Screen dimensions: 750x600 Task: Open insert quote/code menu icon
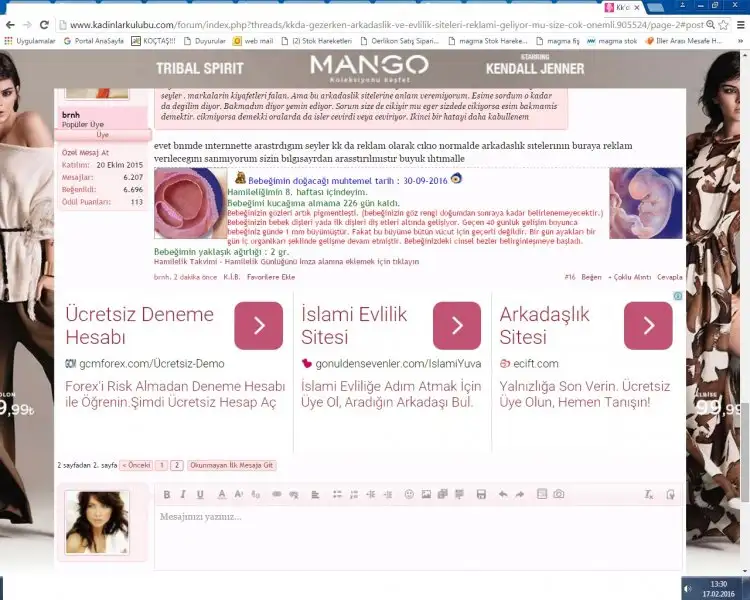(460, 494)
